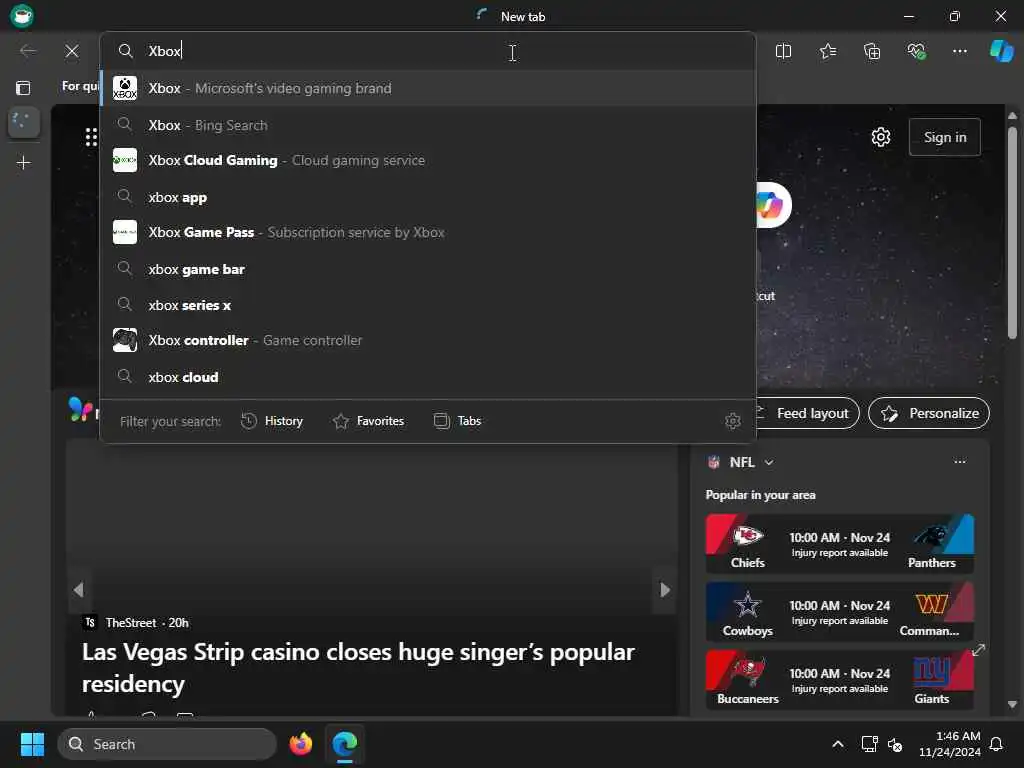
Task: Show hidden system tray icons chevron
Action: (x=837, y=744)
